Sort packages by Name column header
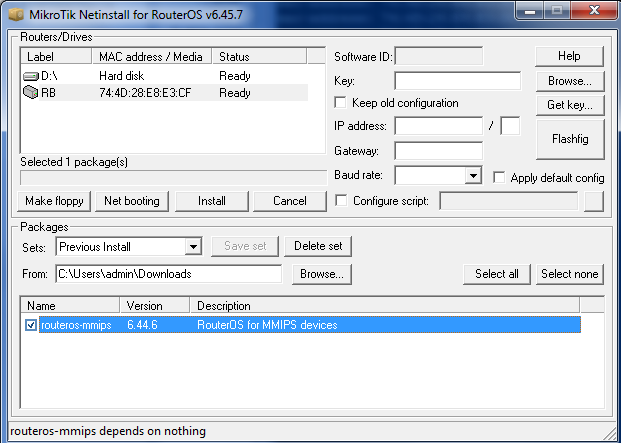Image resolution: width=621 pixels, height=443 pixels. coord(70,306)
